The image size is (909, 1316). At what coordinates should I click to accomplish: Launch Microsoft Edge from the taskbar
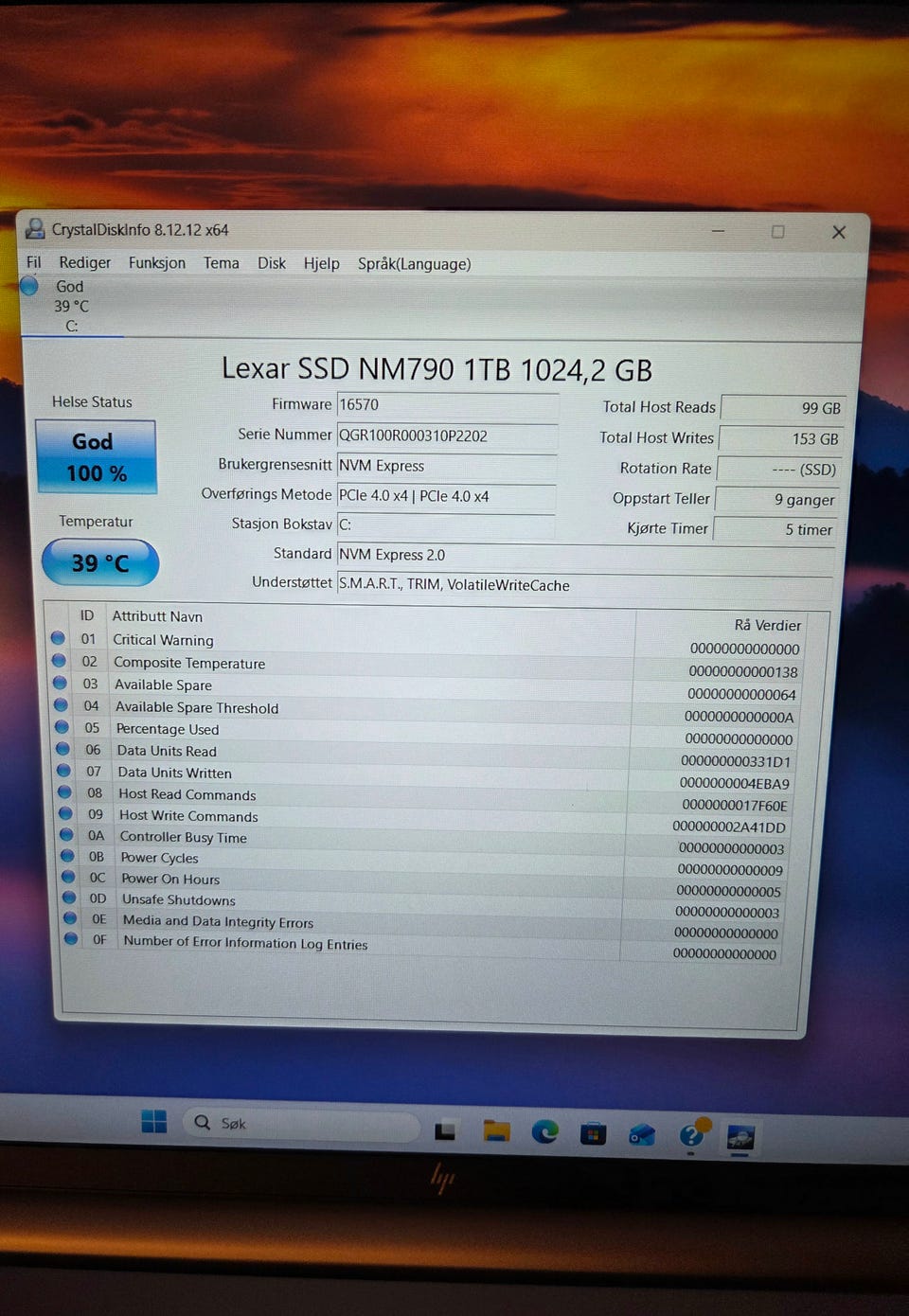tap(544, 1131)
